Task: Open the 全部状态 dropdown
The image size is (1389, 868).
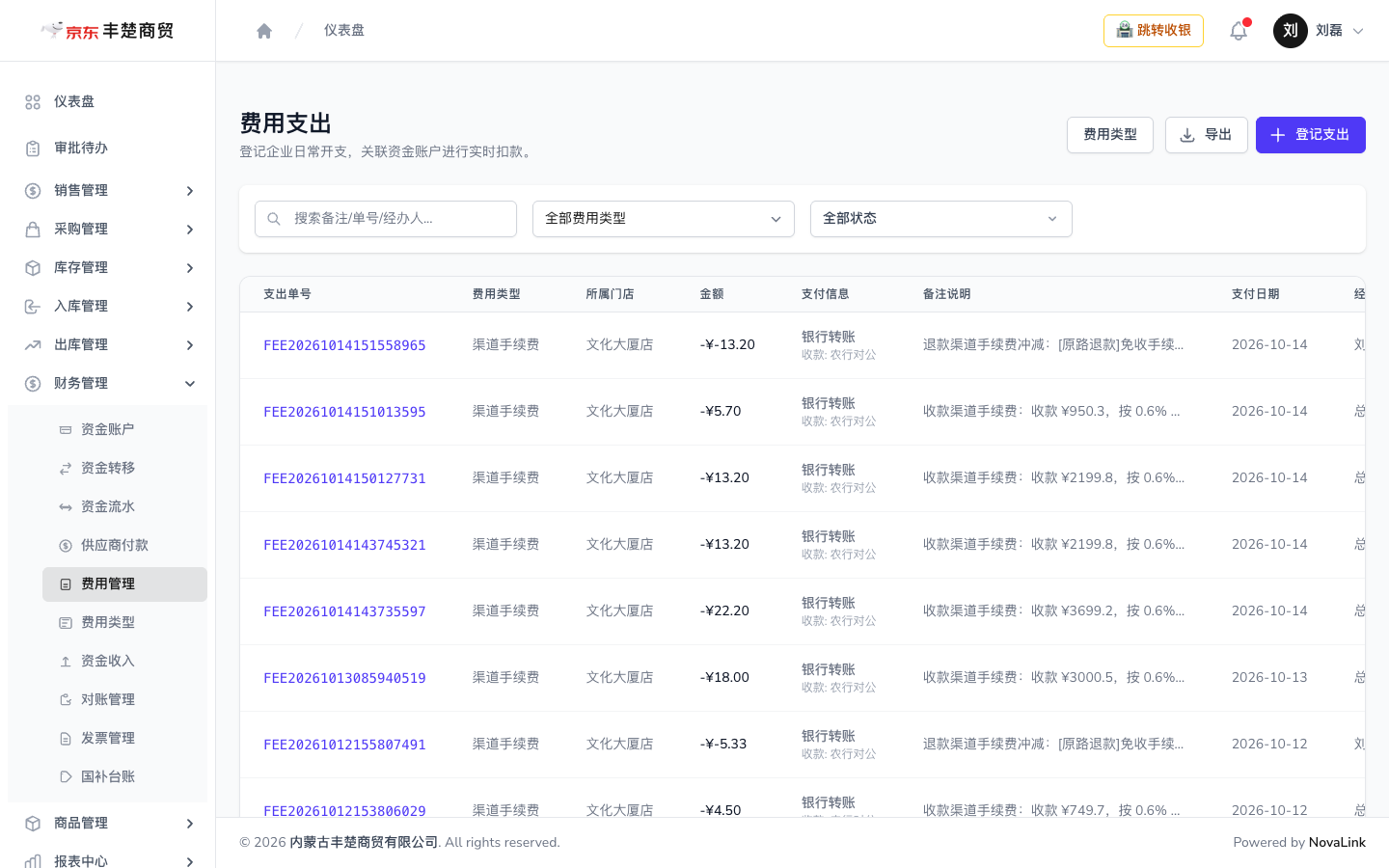Action: 941,219
